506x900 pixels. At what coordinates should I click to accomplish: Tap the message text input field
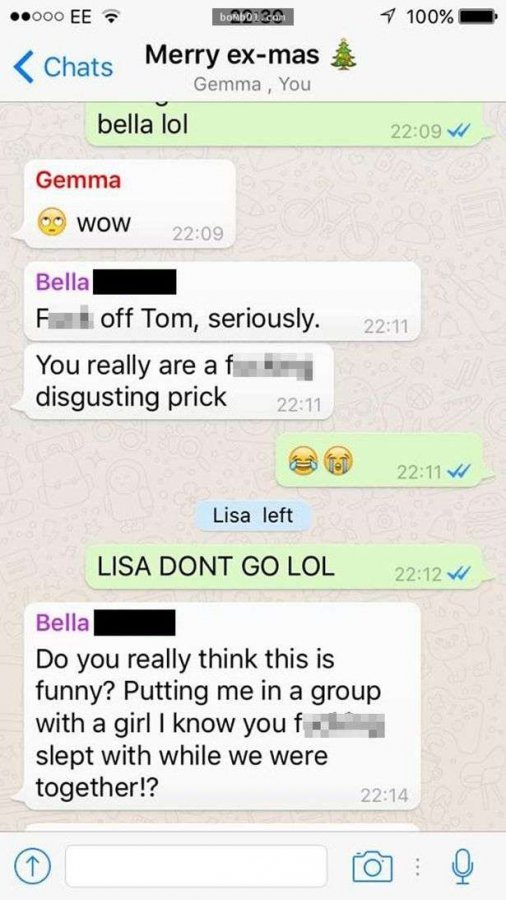196,866
